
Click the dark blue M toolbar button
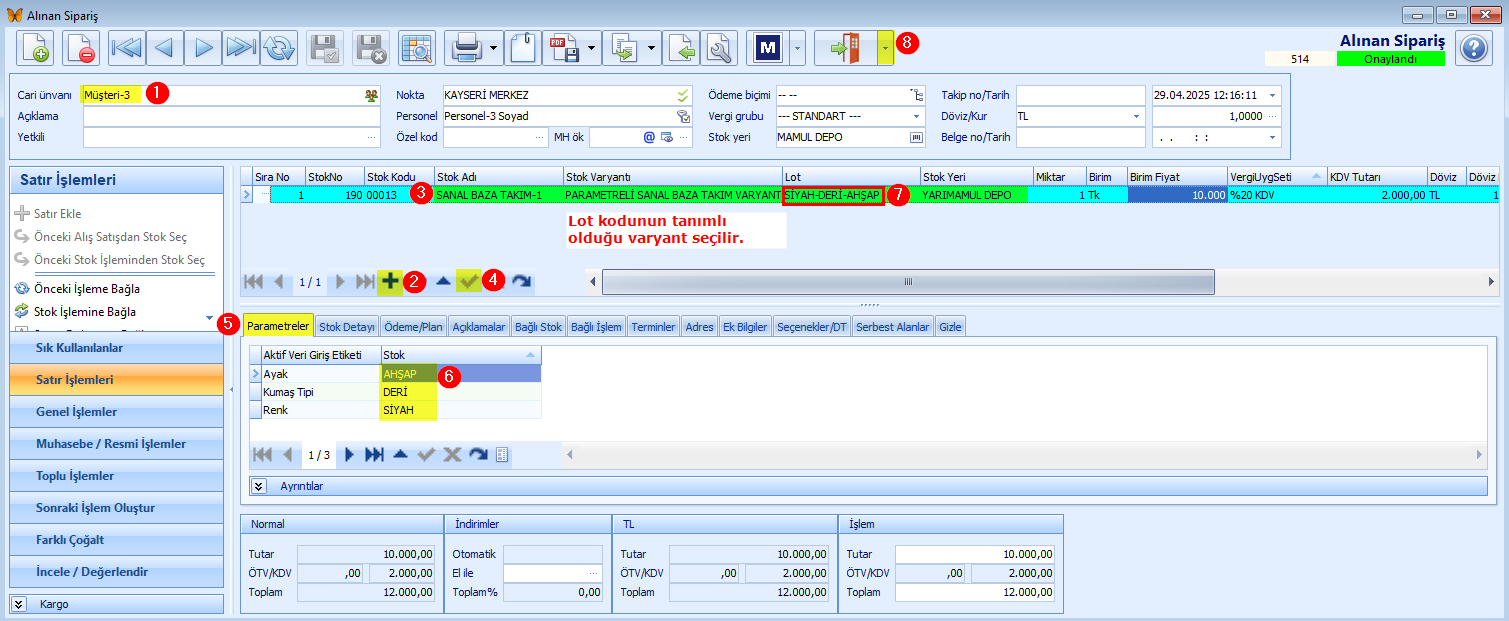pyautogui.click(x=768, y=48)
